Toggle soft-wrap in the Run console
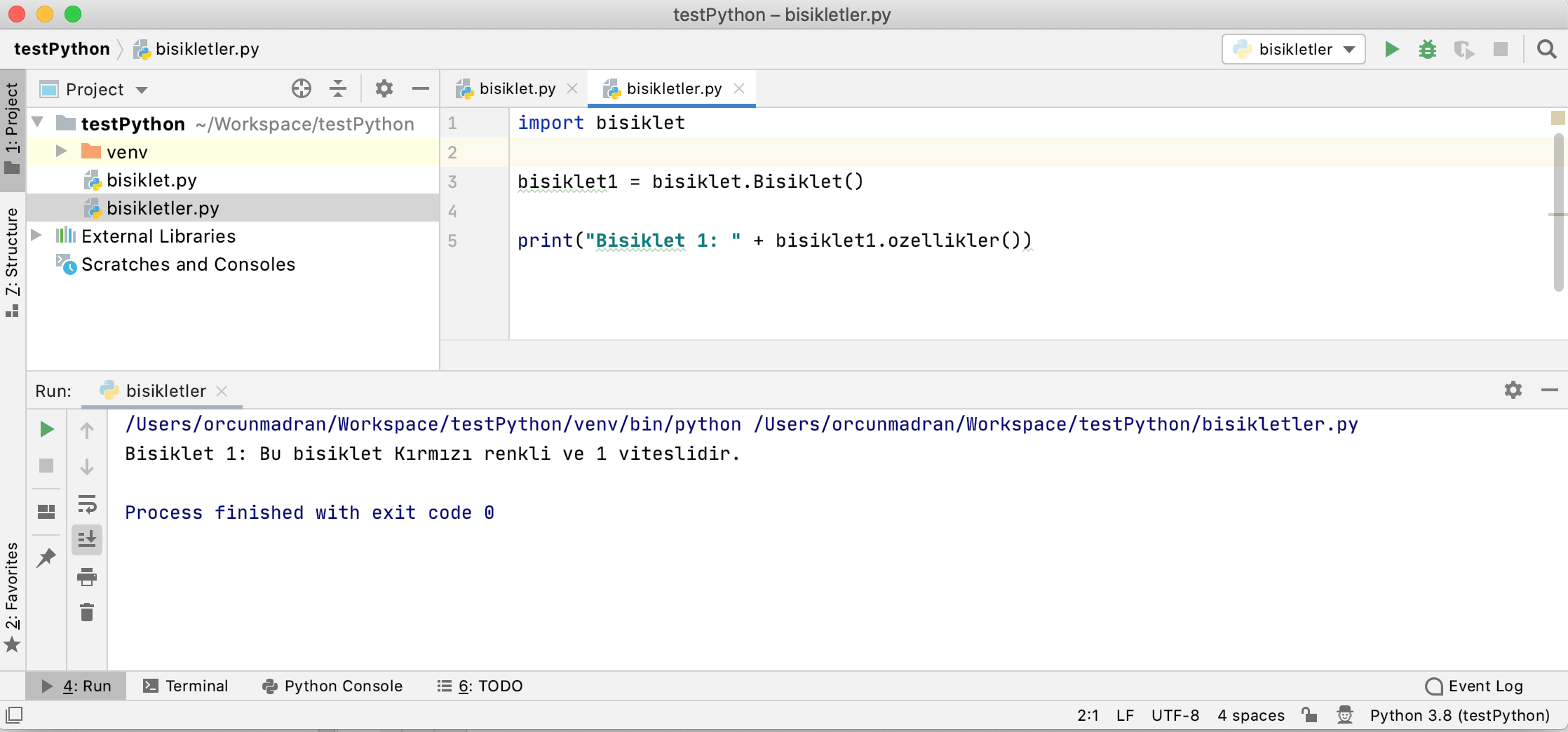 pos(87,503)
